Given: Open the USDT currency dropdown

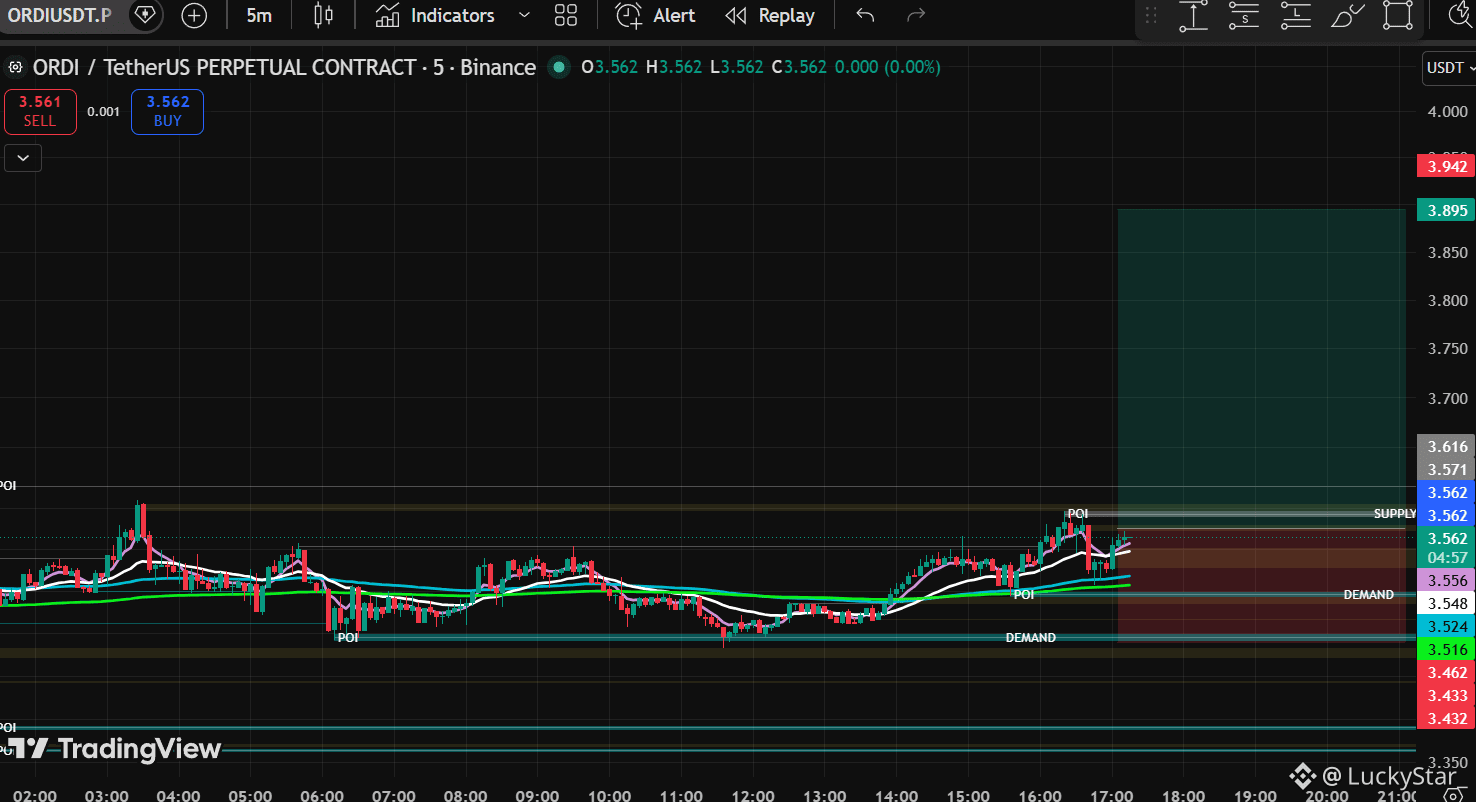Looking at the screenshot, I should [1448, 68].
